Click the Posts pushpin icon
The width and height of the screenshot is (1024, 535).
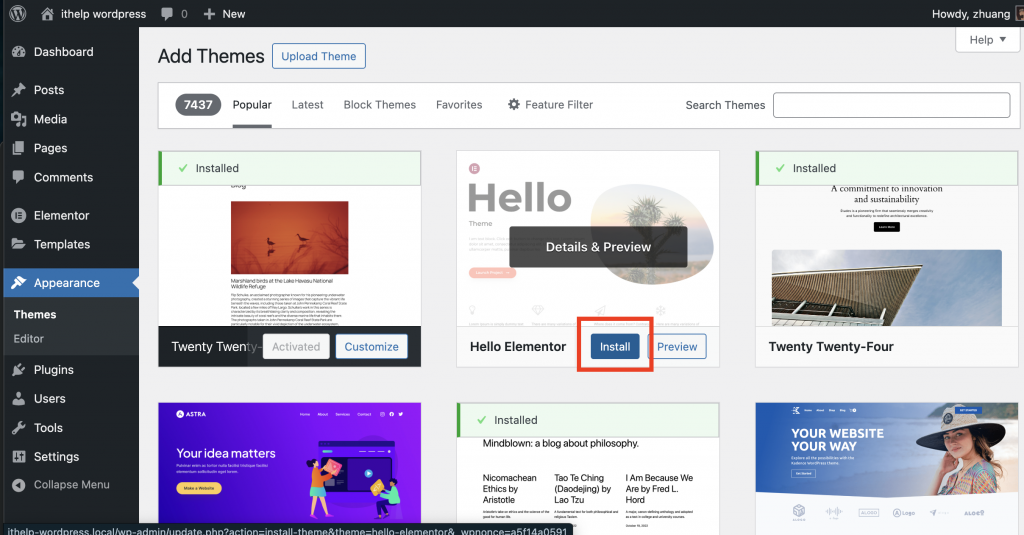coord(19,89)
